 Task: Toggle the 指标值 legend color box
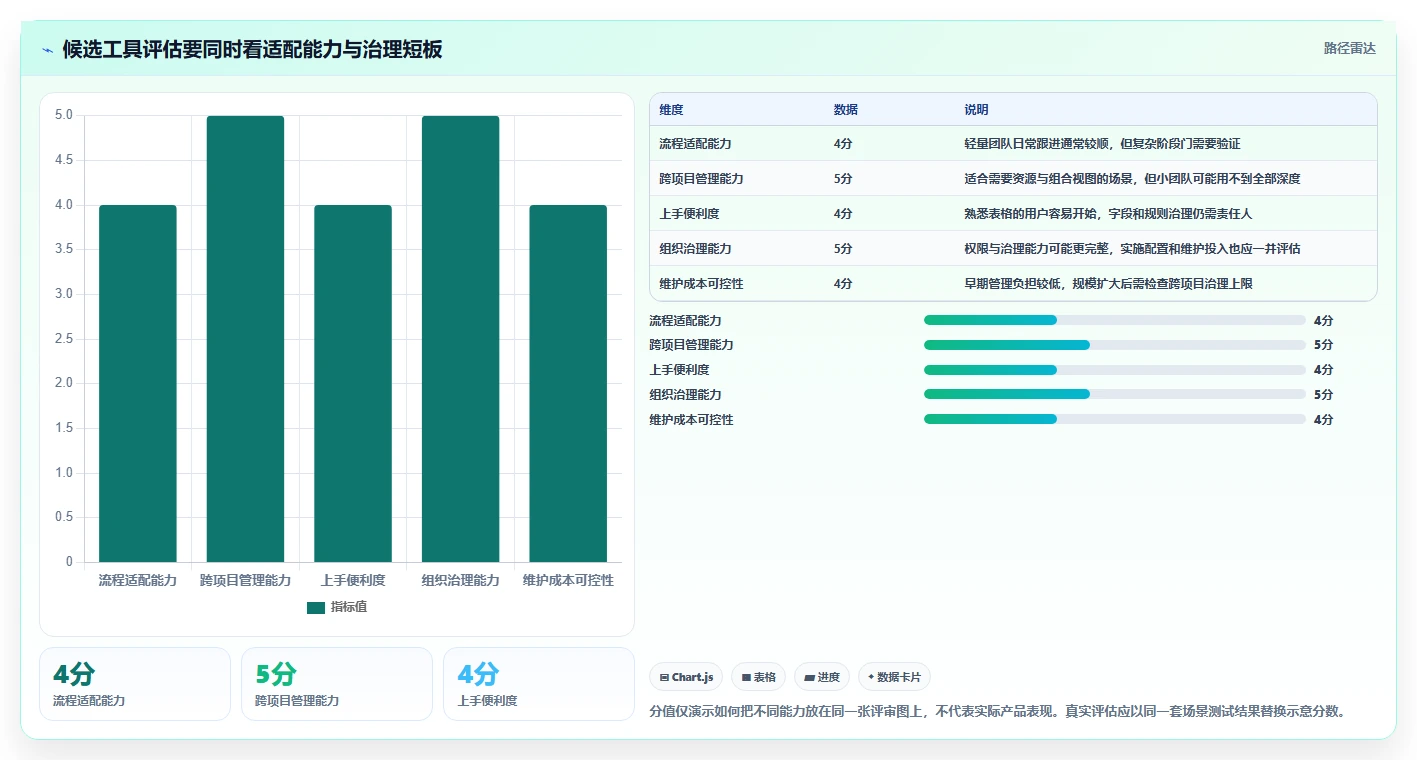(x=316, y=607)
